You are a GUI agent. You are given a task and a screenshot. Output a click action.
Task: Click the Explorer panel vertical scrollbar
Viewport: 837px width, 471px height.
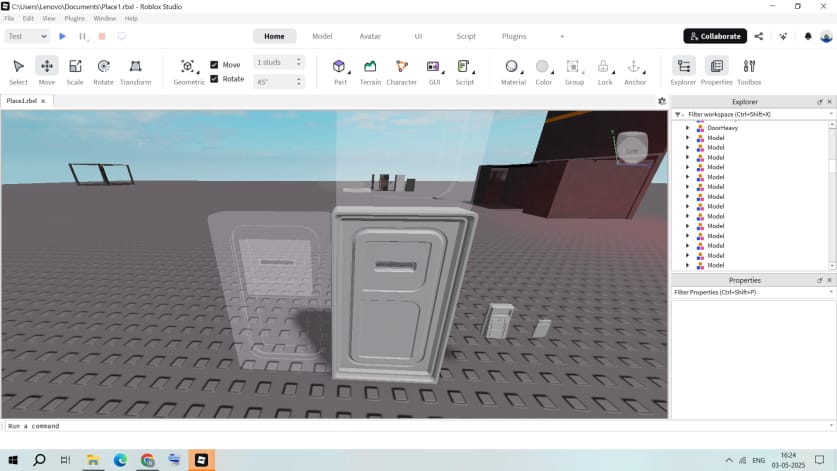click(x=832, y=195)
